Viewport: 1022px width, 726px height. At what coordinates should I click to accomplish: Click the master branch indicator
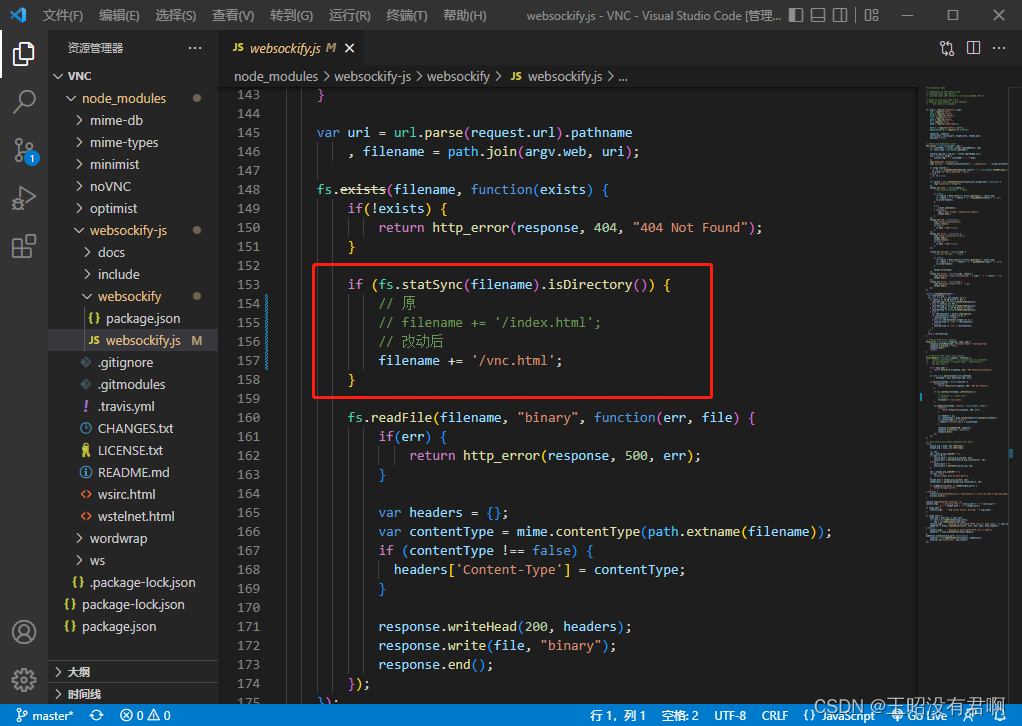[44, 716]
